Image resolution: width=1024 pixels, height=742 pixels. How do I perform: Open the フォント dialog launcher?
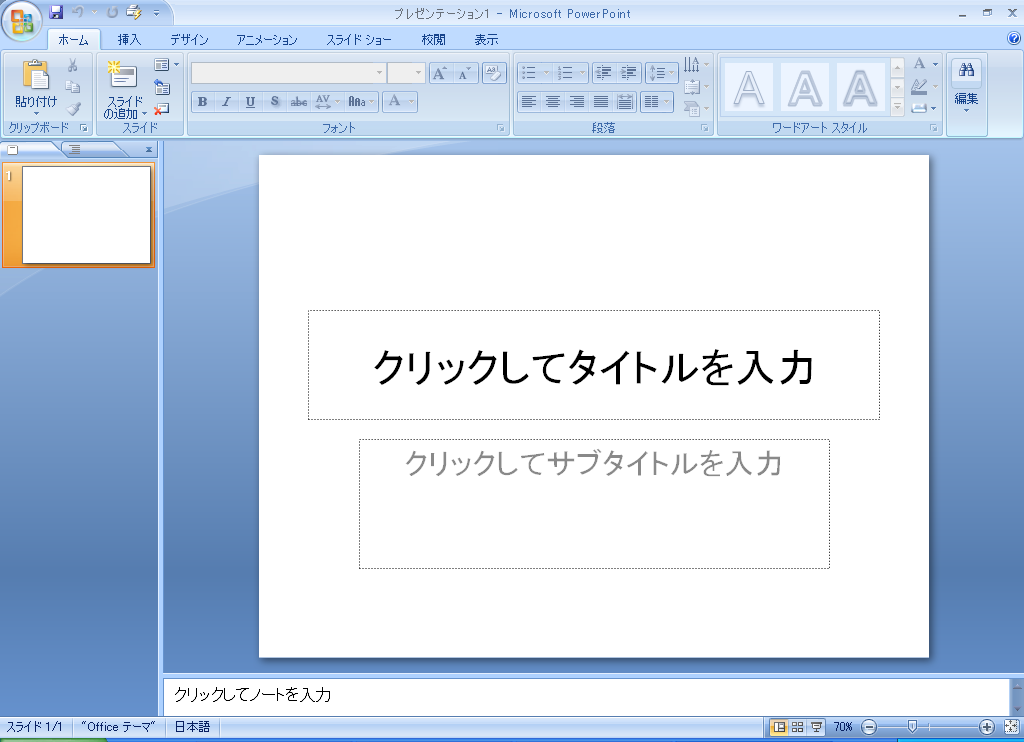[501, 128]
